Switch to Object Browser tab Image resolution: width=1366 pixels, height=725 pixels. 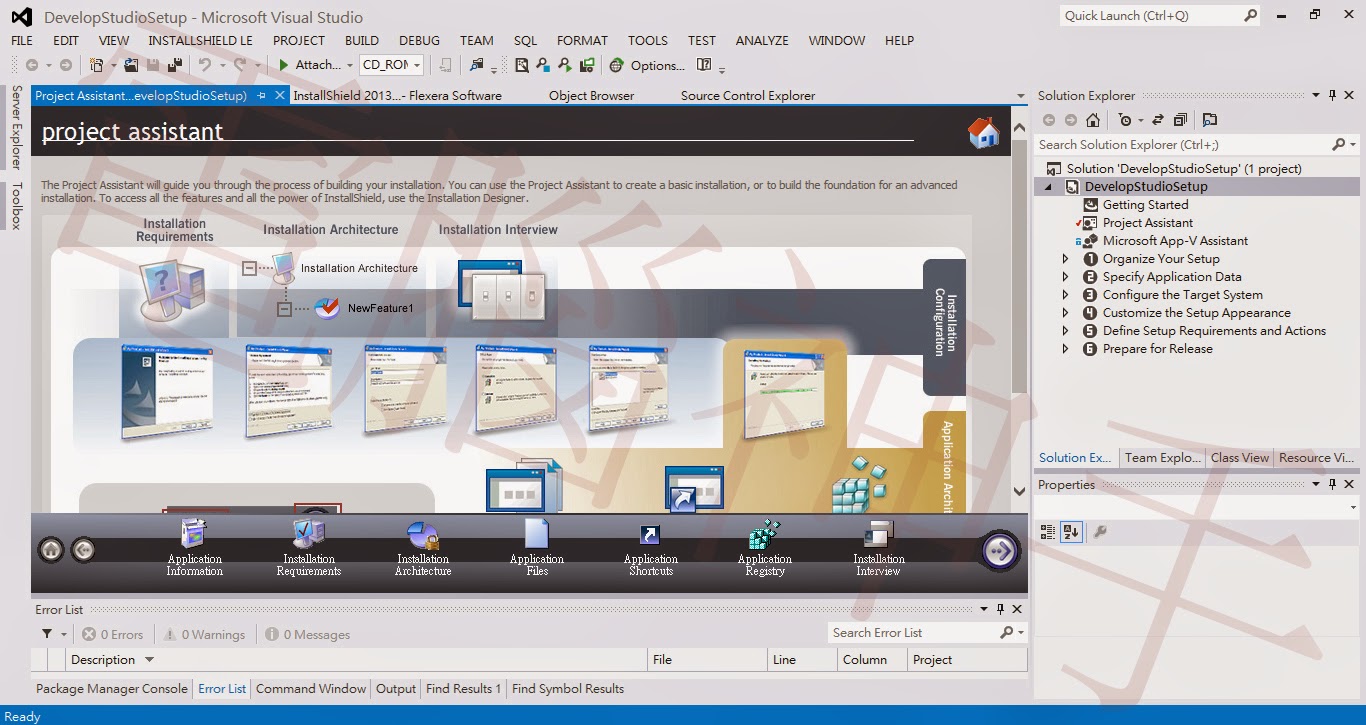591,96
